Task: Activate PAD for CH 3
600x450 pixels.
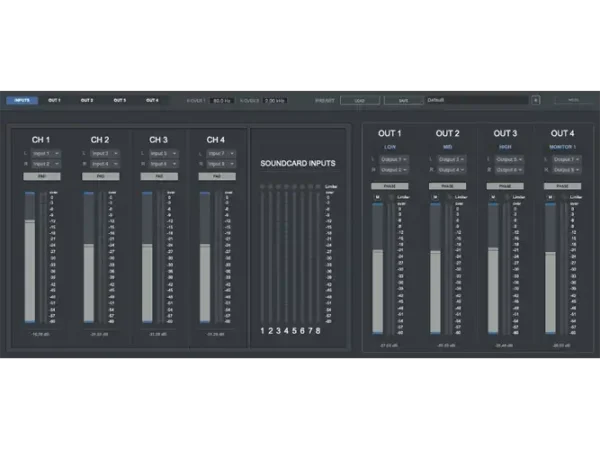Action: click(x=159, y=176)
